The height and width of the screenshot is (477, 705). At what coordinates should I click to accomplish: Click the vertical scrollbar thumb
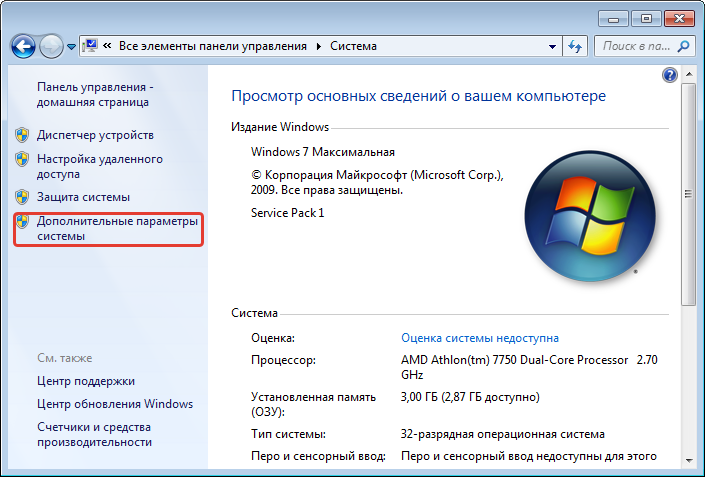point(688,194)
